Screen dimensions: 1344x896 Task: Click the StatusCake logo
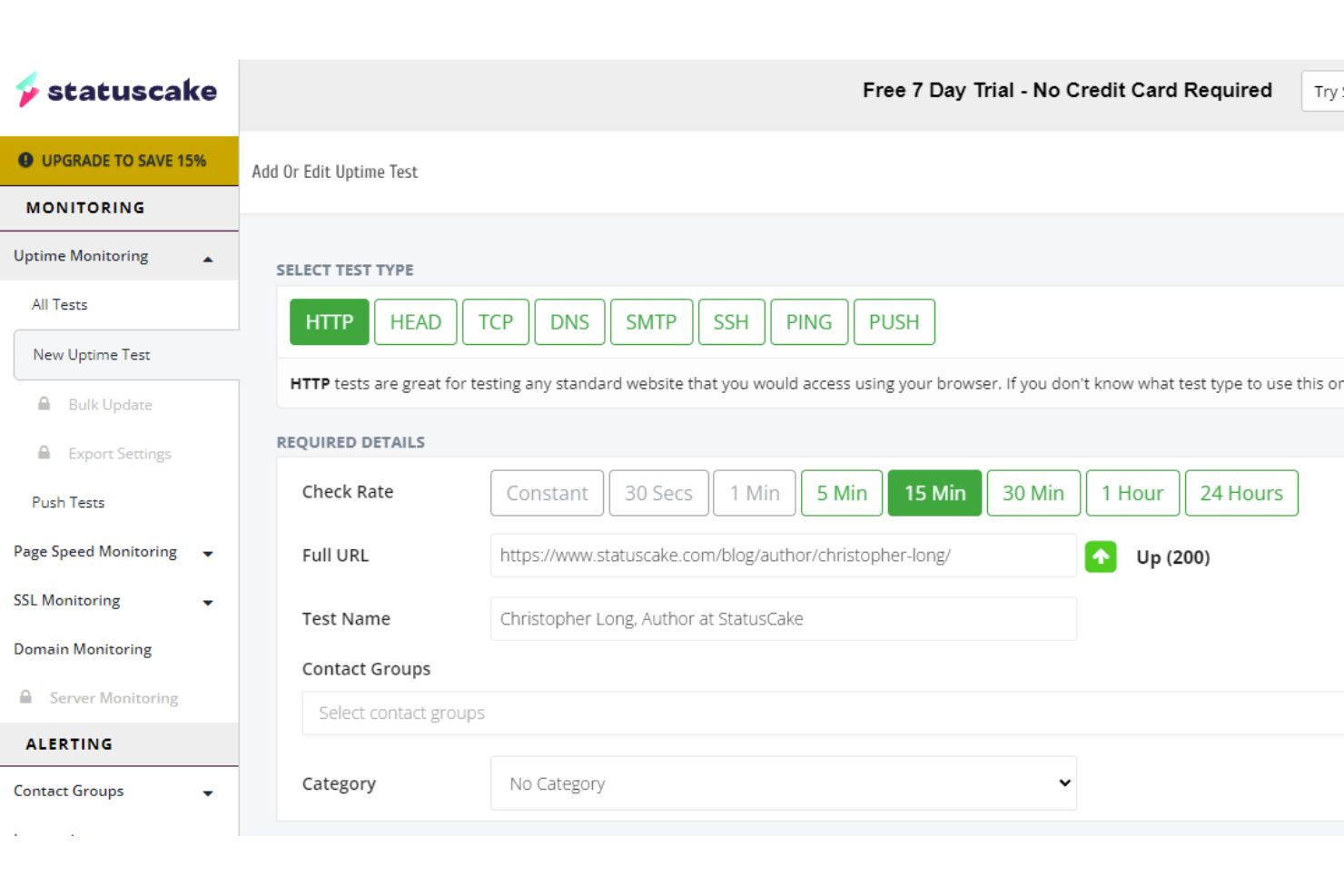(x=116, y=90)
